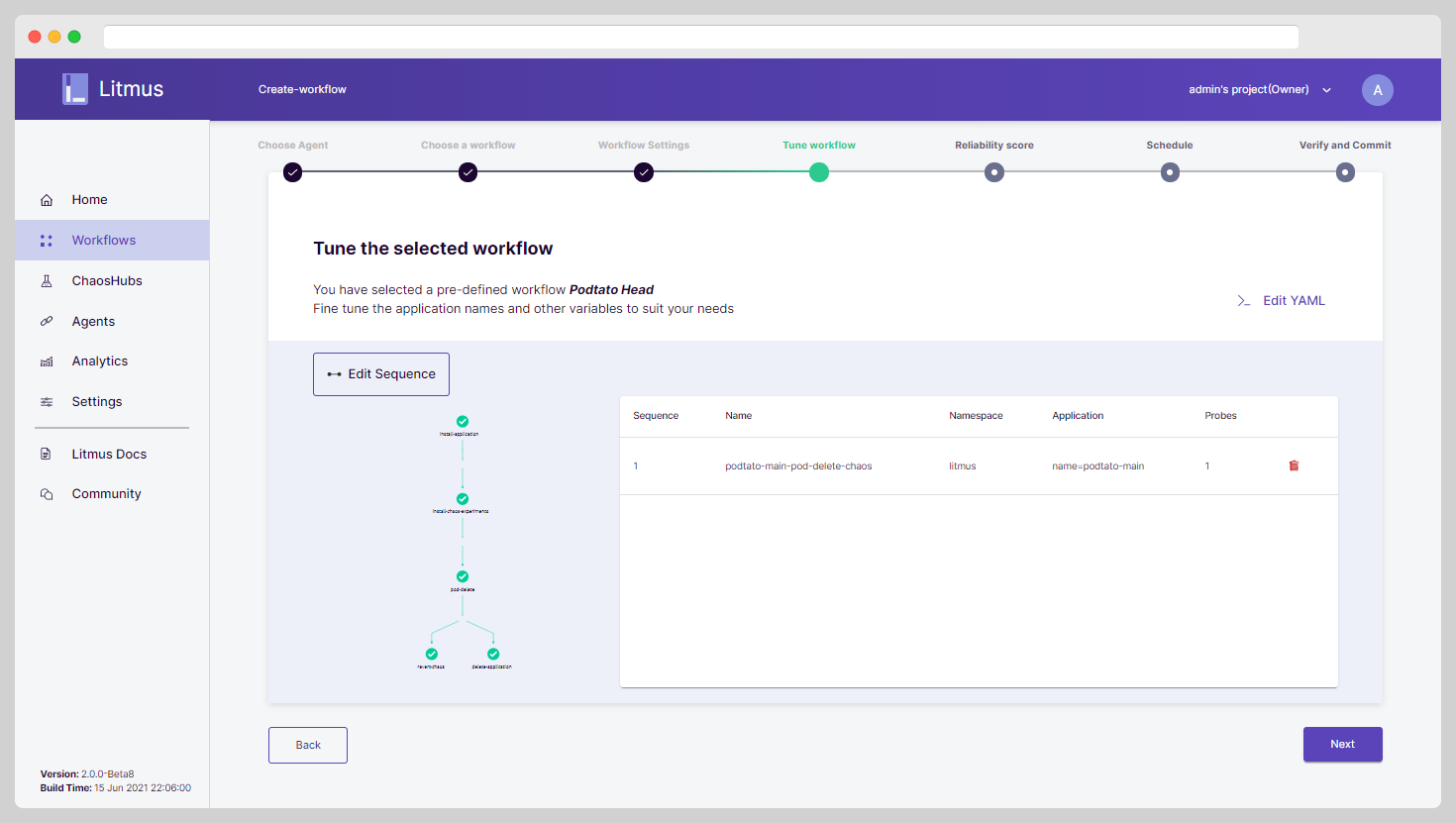
Task: Click the browser address bar
Action: [x=701, y=37]
